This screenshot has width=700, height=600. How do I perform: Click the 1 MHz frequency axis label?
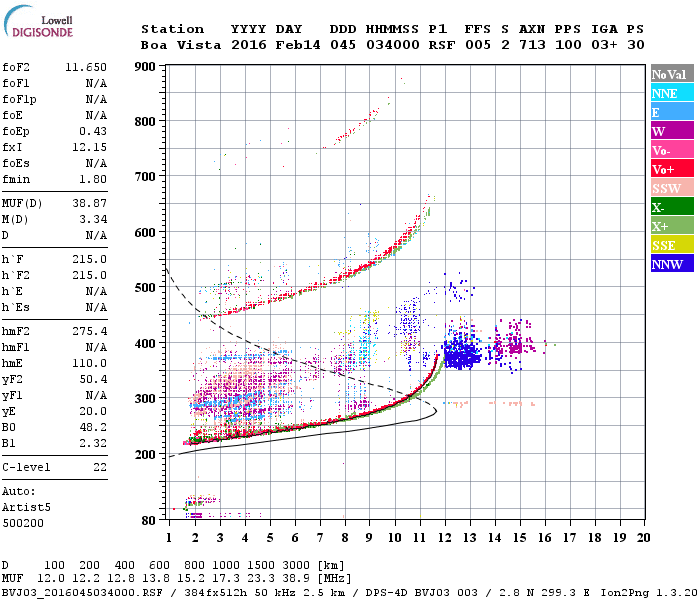[x=169, y=538]
